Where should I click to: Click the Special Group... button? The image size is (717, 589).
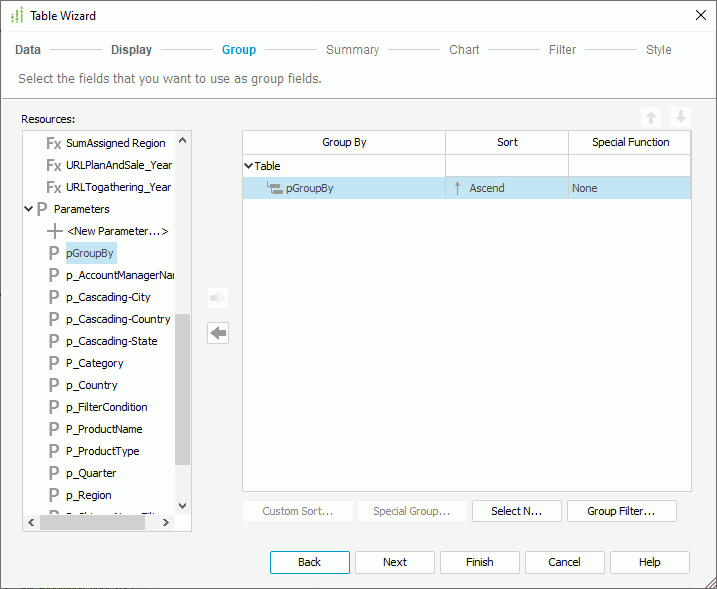pos(412,511)
